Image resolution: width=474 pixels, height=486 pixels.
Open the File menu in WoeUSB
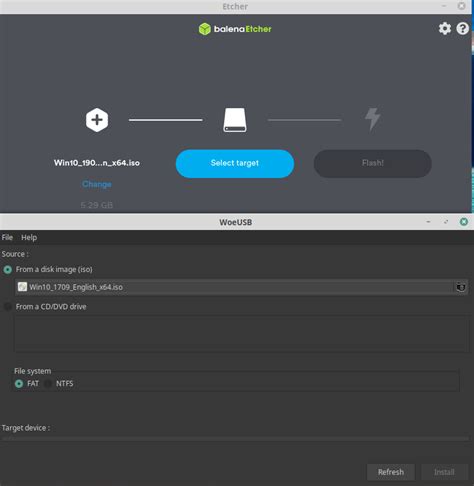point(7,237)
